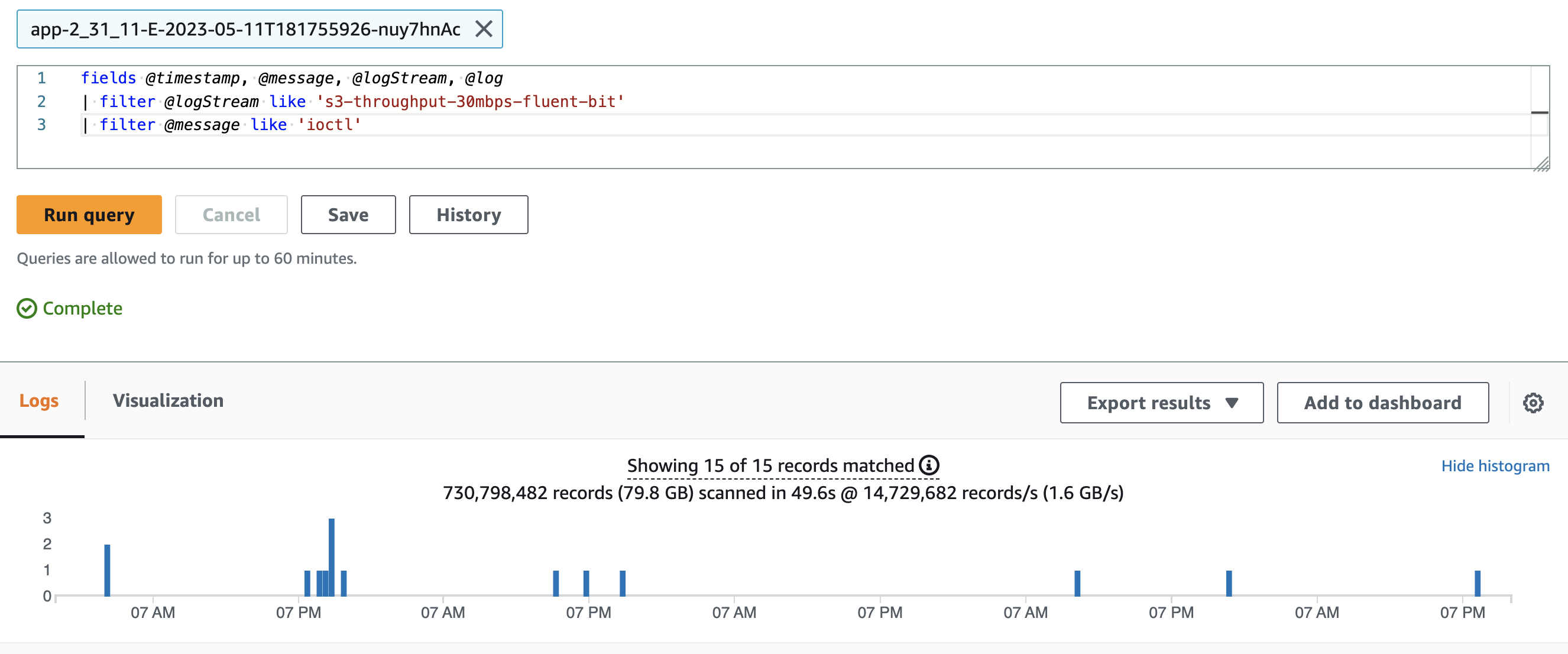Click the Cancel button
1568x654 pixels.
tap(231, 214)
